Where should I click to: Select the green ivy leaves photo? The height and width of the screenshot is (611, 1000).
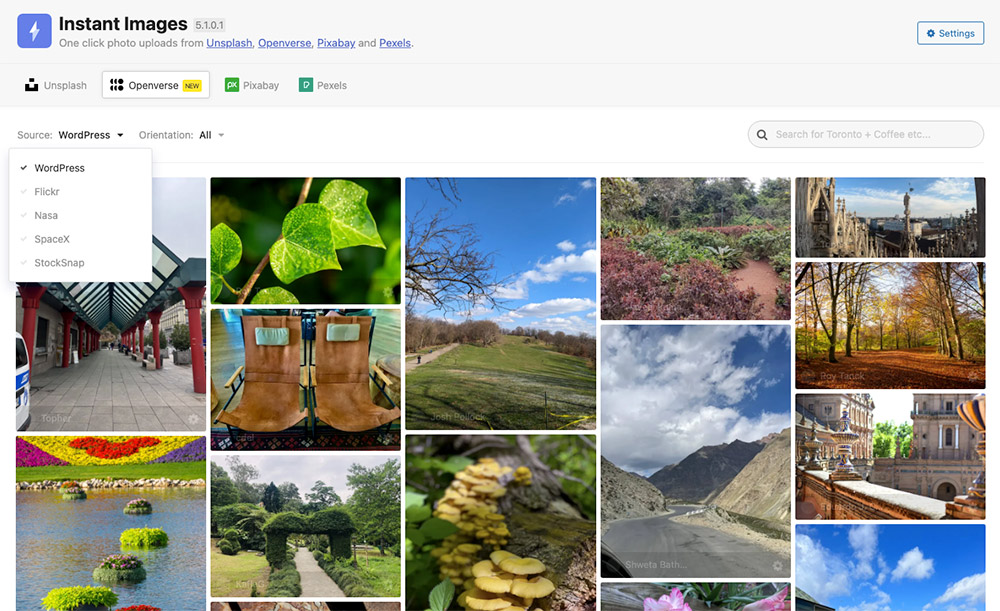pyautogui.click(x=305, y=240)
